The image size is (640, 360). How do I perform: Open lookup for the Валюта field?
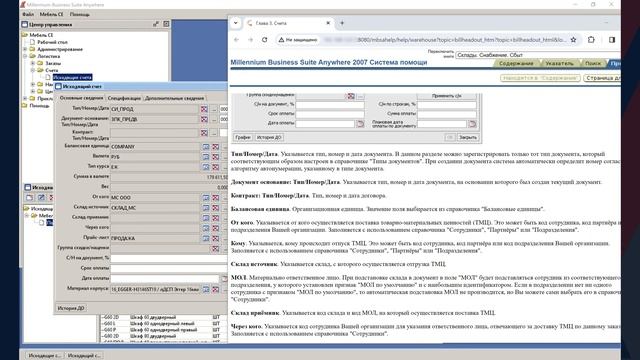206,157
